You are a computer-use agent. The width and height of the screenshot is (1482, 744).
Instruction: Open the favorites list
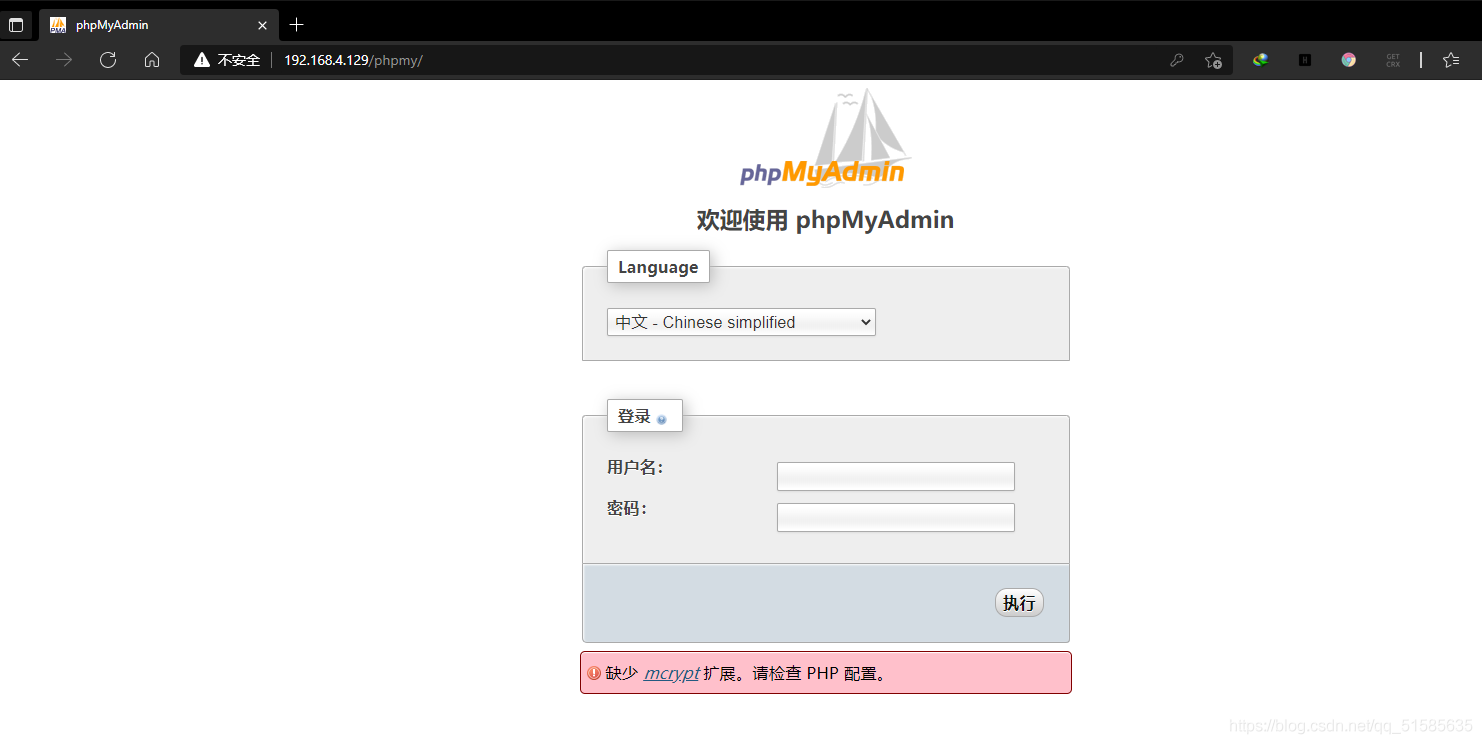point(1451,60)
